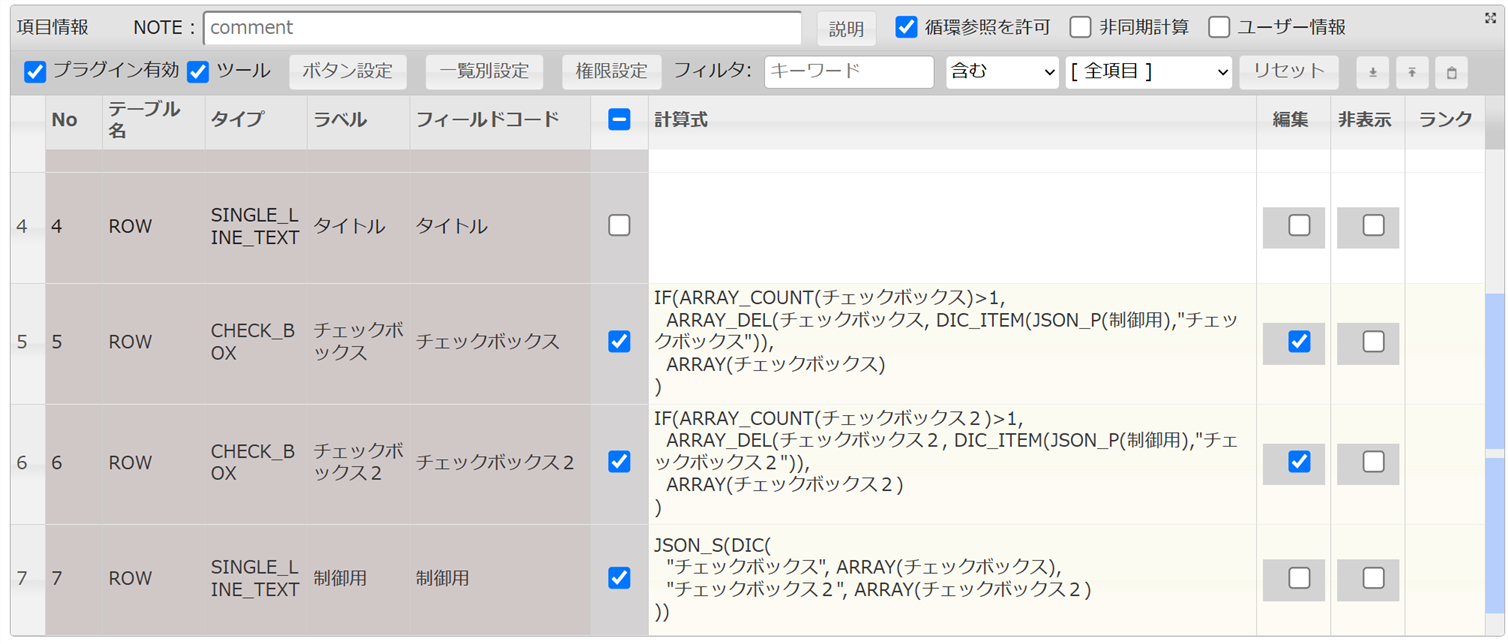Toggle ツール checkbox
The height and width of the screenshot is (644, 1508).
198,72
